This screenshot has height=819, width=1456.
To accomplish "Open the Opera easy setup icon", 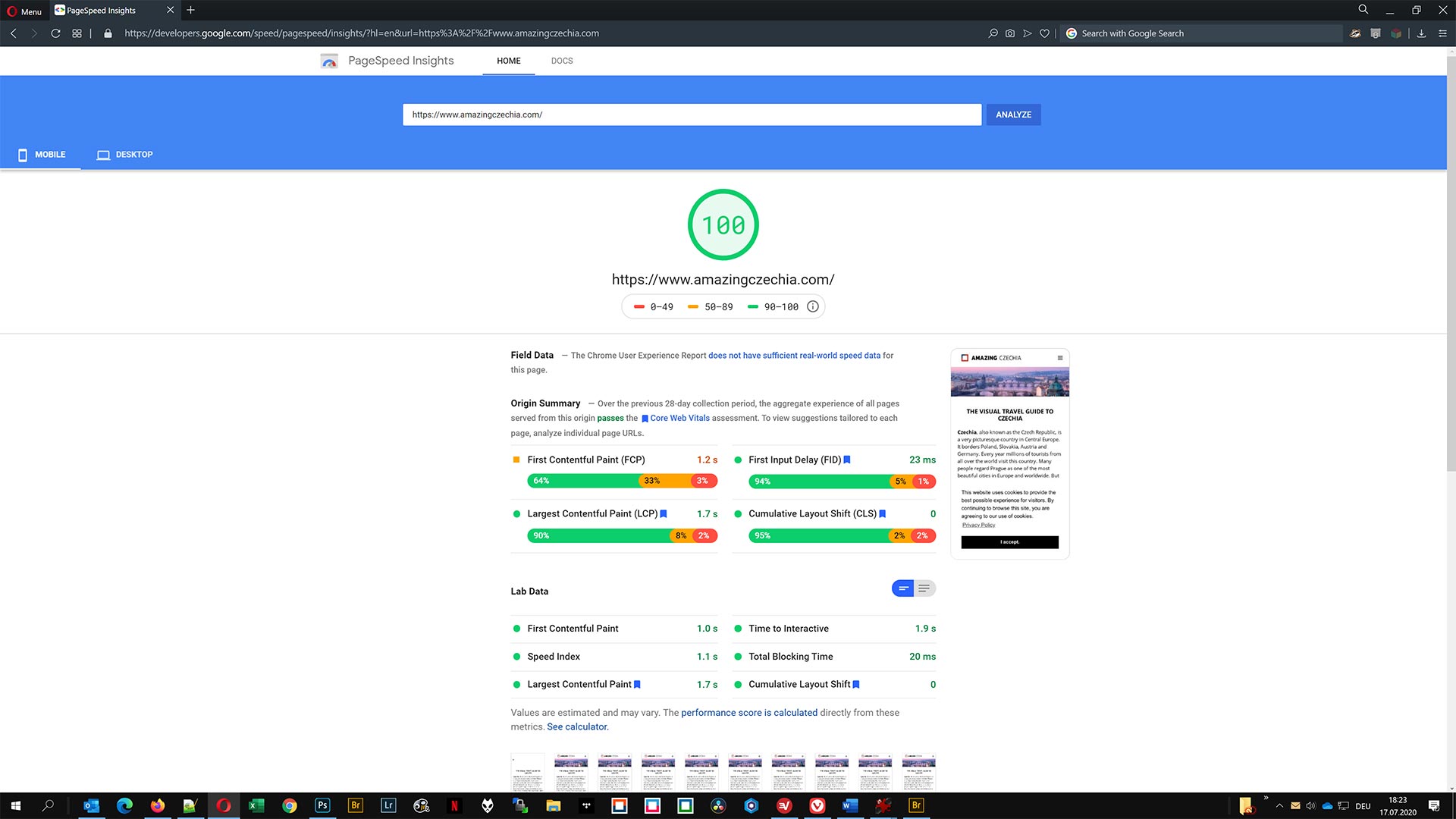I will (1442, 33).
